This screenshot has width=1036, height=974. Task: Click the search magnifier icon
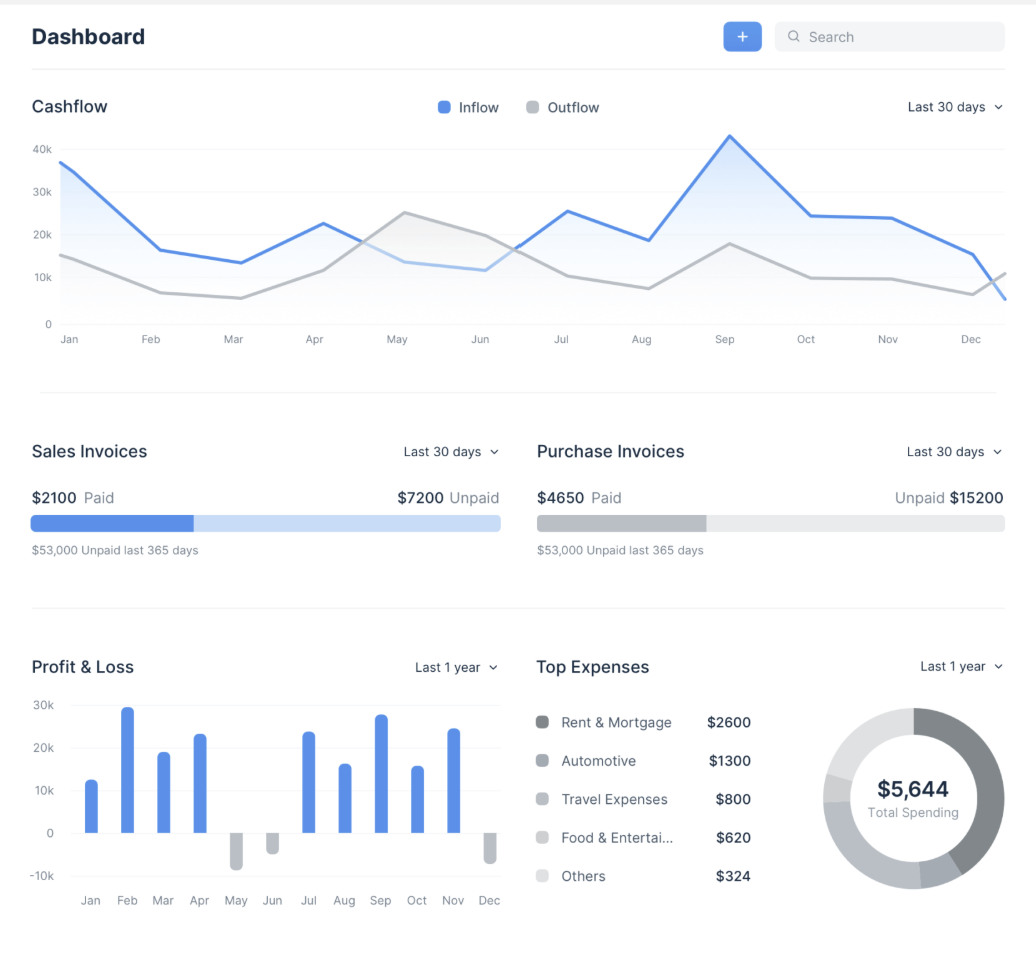click(x=794, y=36)
